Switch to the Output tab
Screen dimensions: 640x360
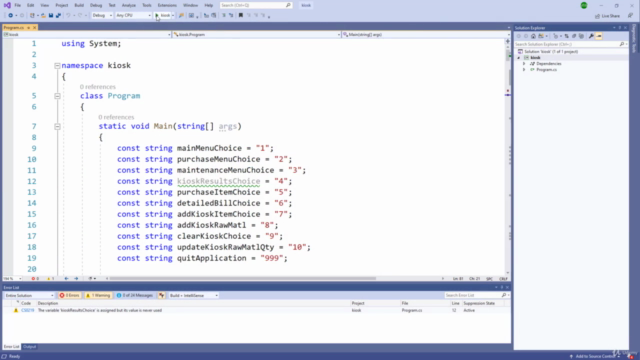point(29,347)
